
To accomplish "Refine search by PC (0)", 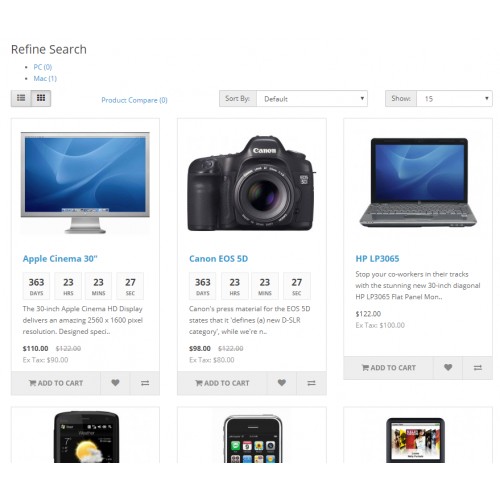I will point(43,67).
